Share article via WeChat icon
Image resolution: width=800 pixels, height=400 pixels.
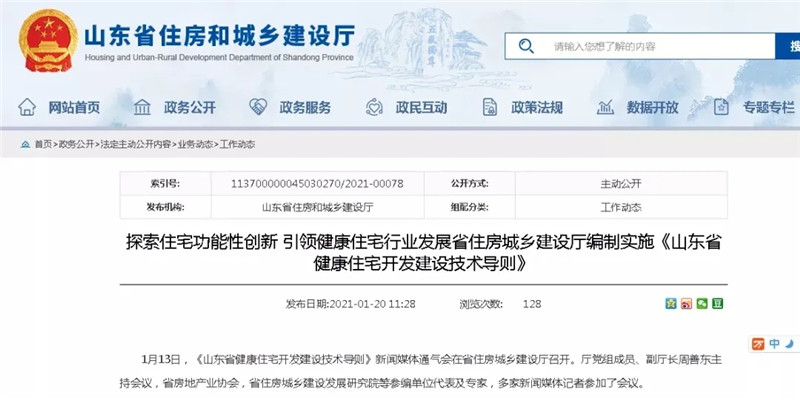tap(703, 303)
